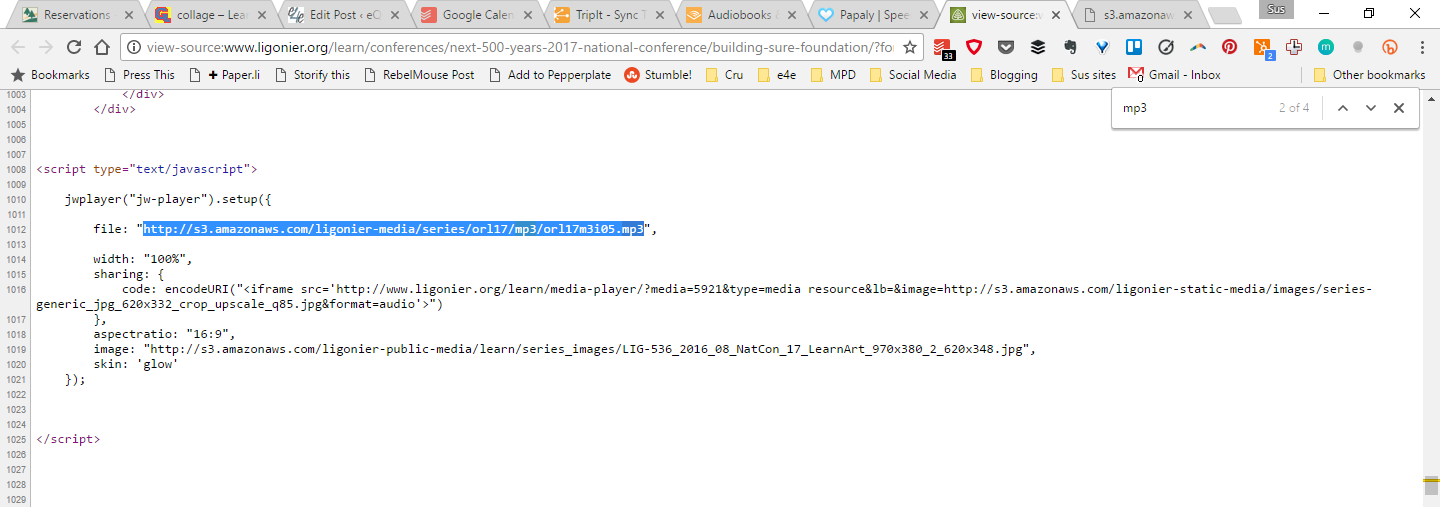Click the HubSpot extension icon
Viewport: 1440px width, 507px height.
click(x=1262, y=47)
